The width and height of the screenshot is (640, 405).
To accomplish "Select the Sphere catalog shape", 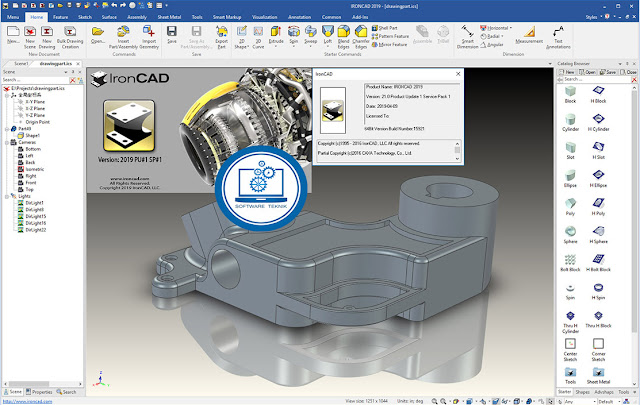I will pyautogui.click(x=570, y=235).
